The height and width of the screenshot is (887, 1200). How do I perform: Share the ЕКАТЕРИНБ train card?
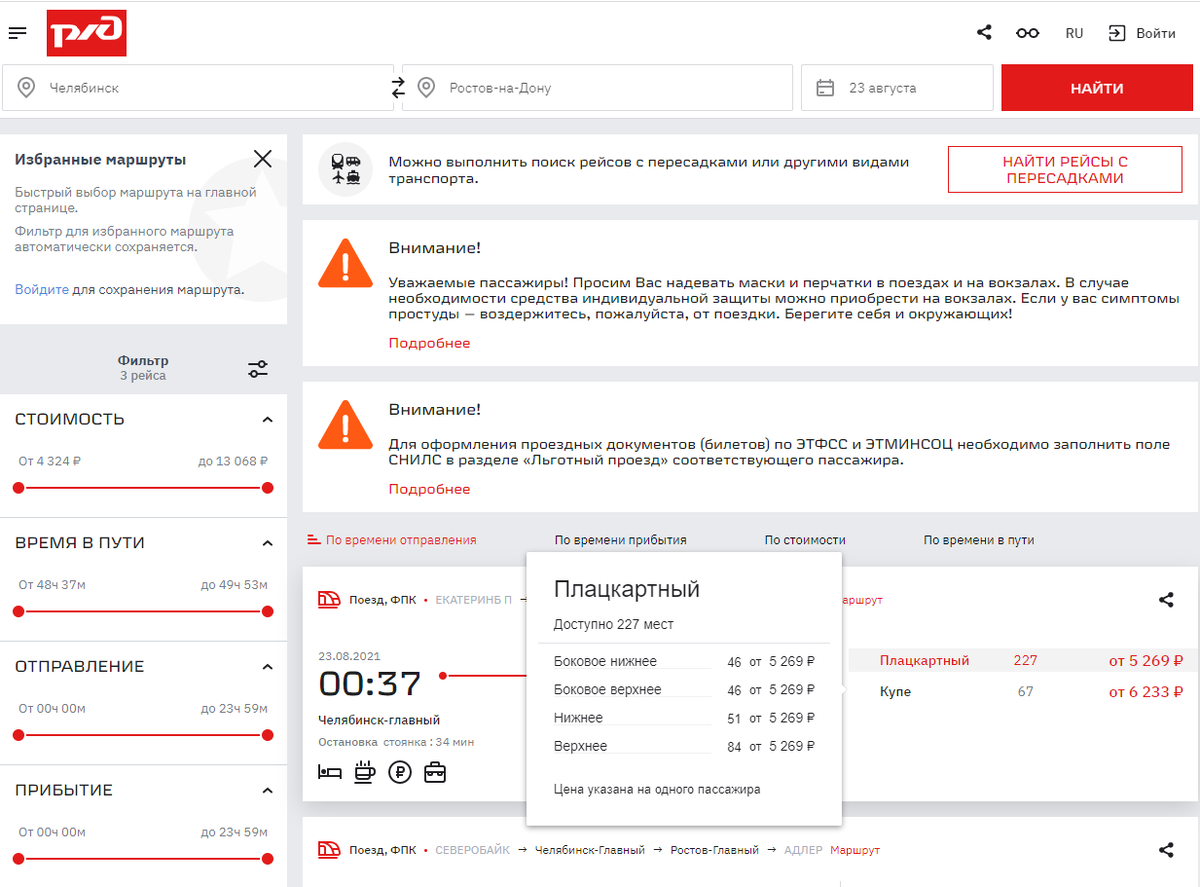click(x=1165, y=600)
